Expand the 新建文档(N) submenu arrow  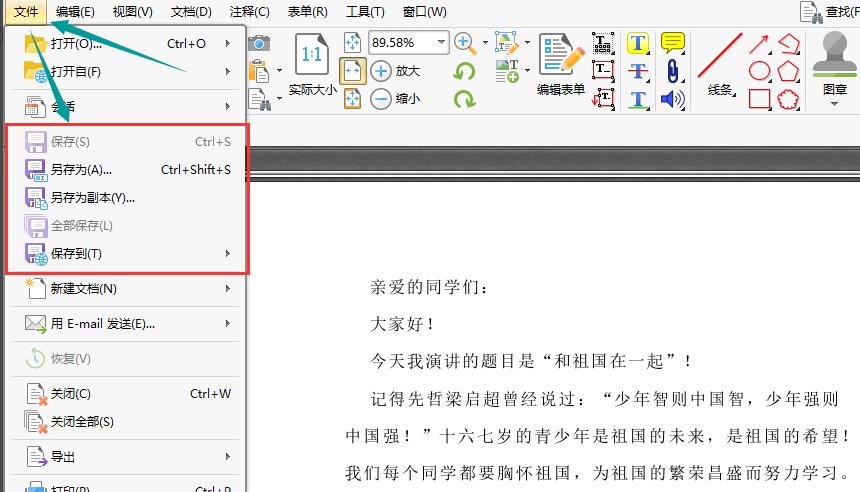point(228,289)
